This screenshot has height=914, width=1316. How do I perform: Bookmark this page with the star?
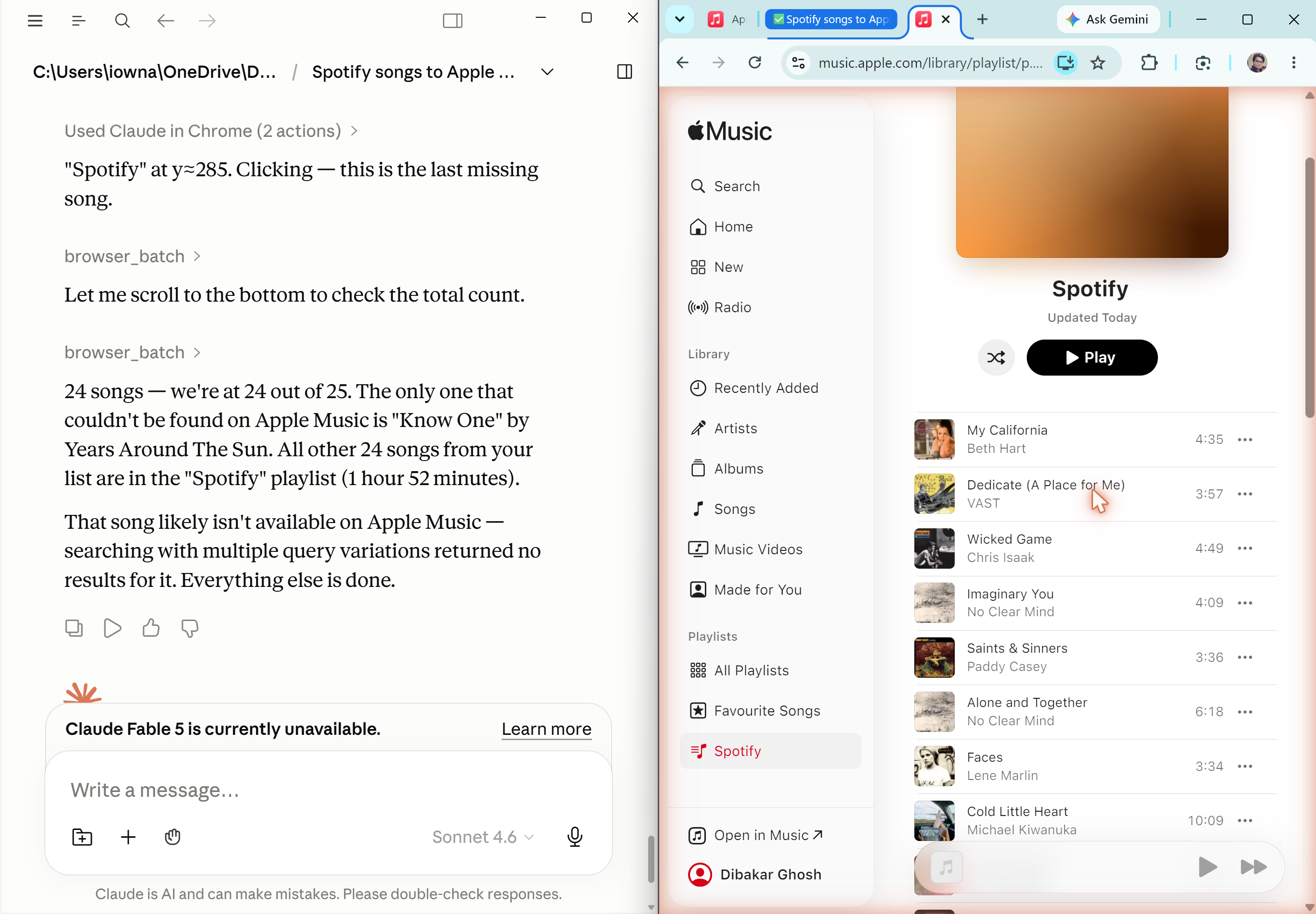click(1097, 62)
